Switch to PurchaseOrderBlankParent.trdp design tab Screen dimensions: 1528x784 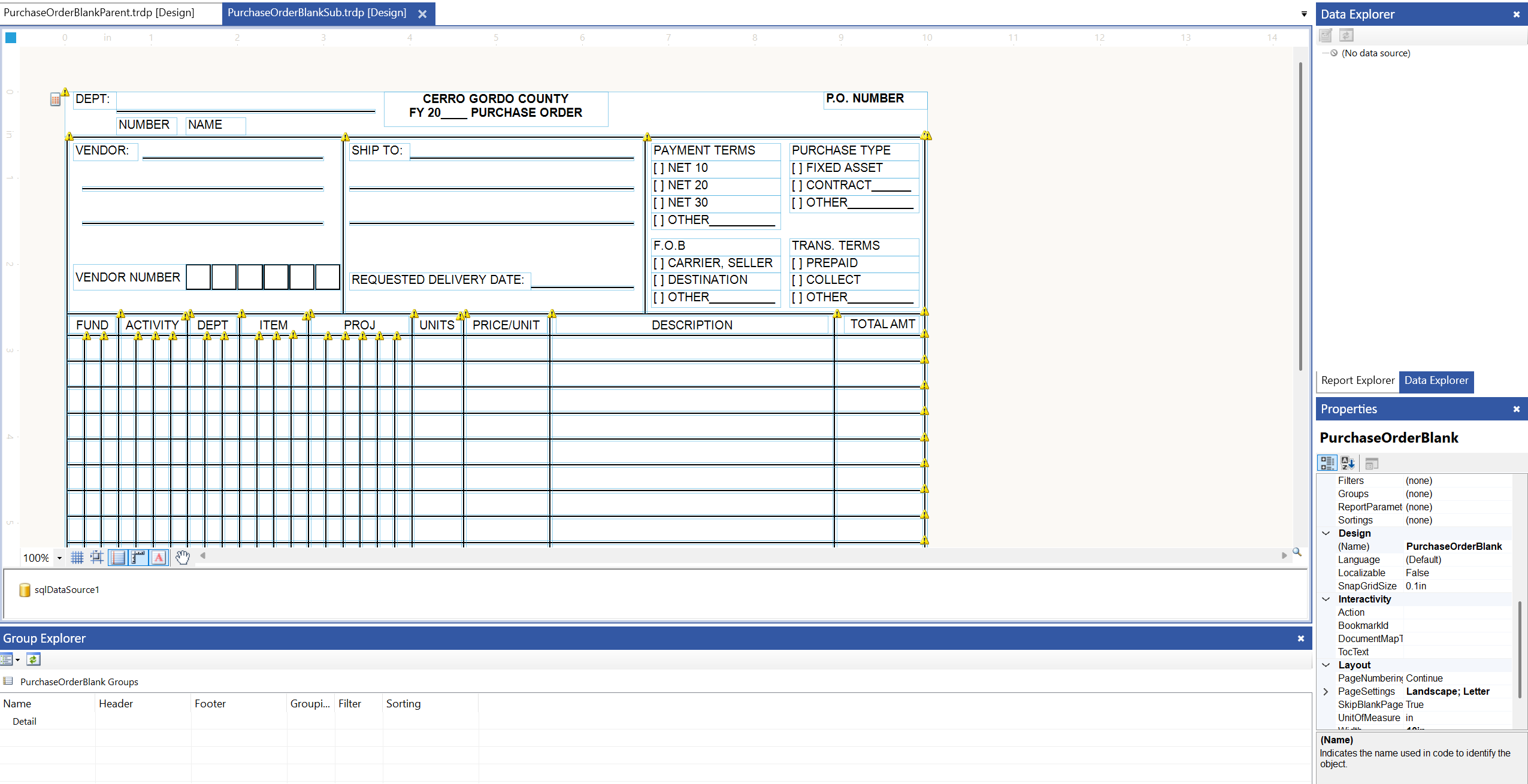point(99,13)
